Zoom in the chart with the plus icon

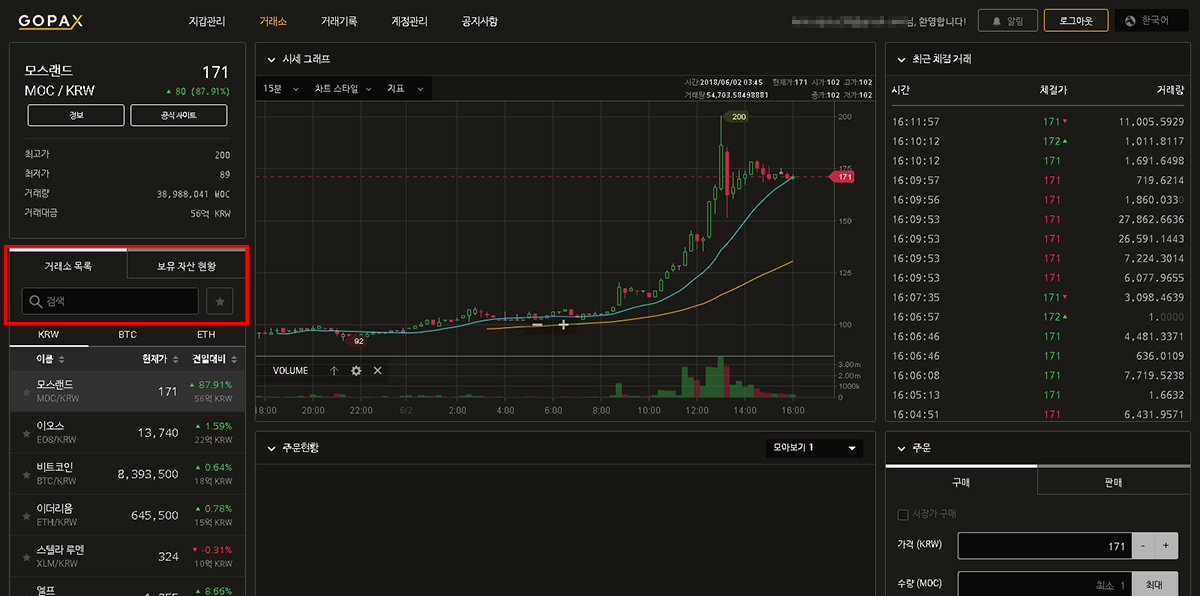point(564,324)
